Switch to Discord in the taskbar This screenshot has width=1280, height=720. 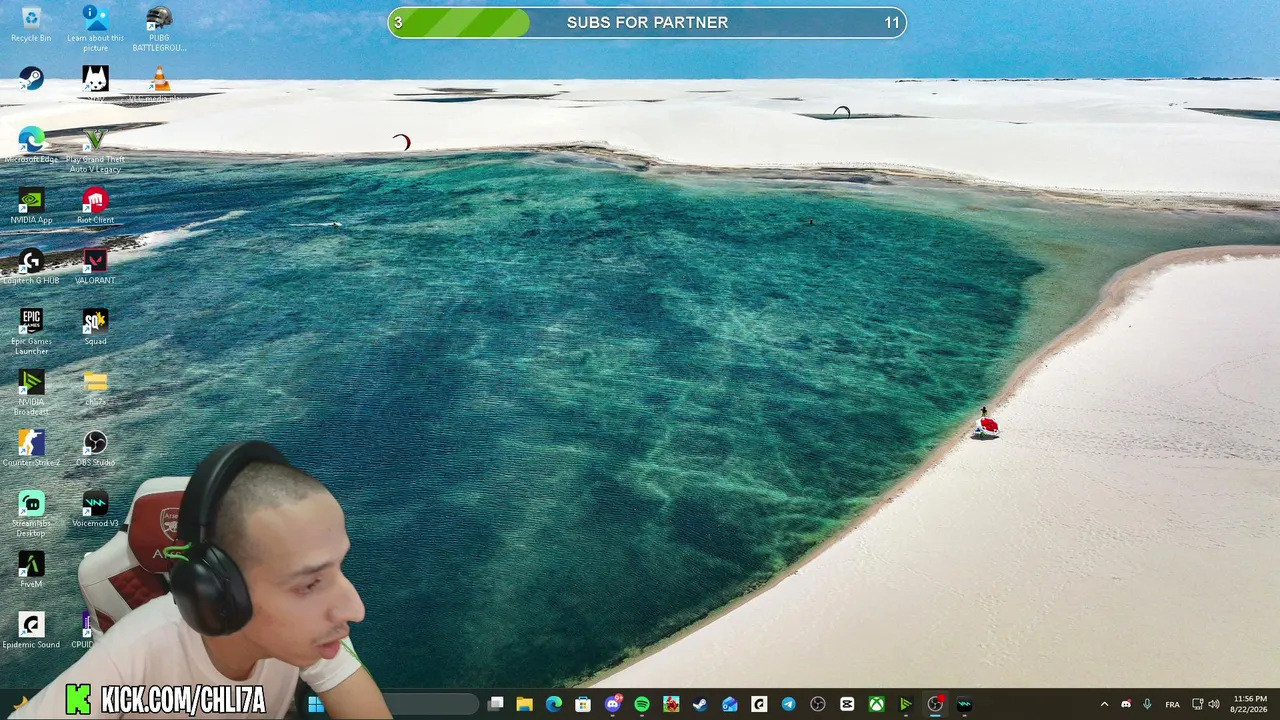(x=613, y=704)
